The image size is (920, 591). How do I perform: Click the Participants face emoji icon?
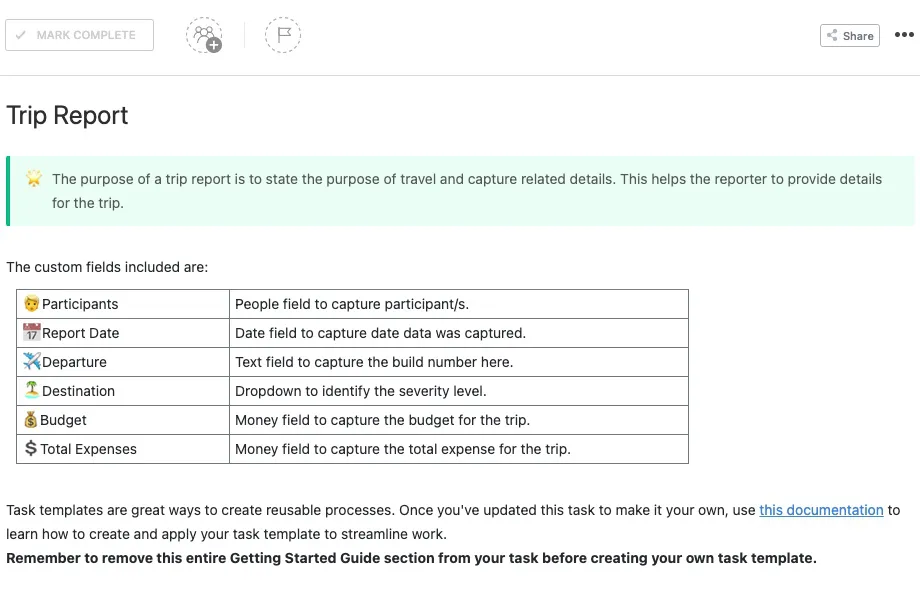coord(32,303)
